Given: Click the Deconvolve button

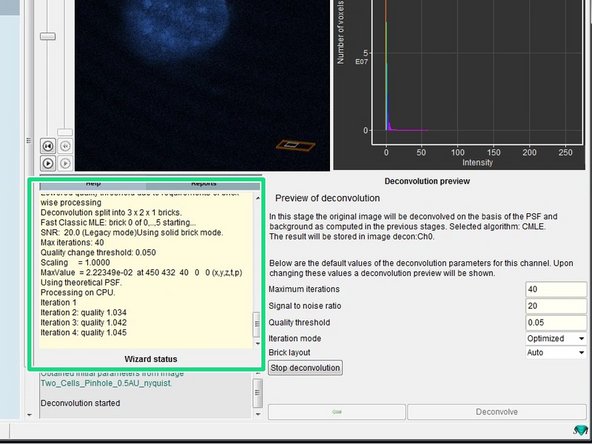Looking at the screenshot, I should click(496, 412).
